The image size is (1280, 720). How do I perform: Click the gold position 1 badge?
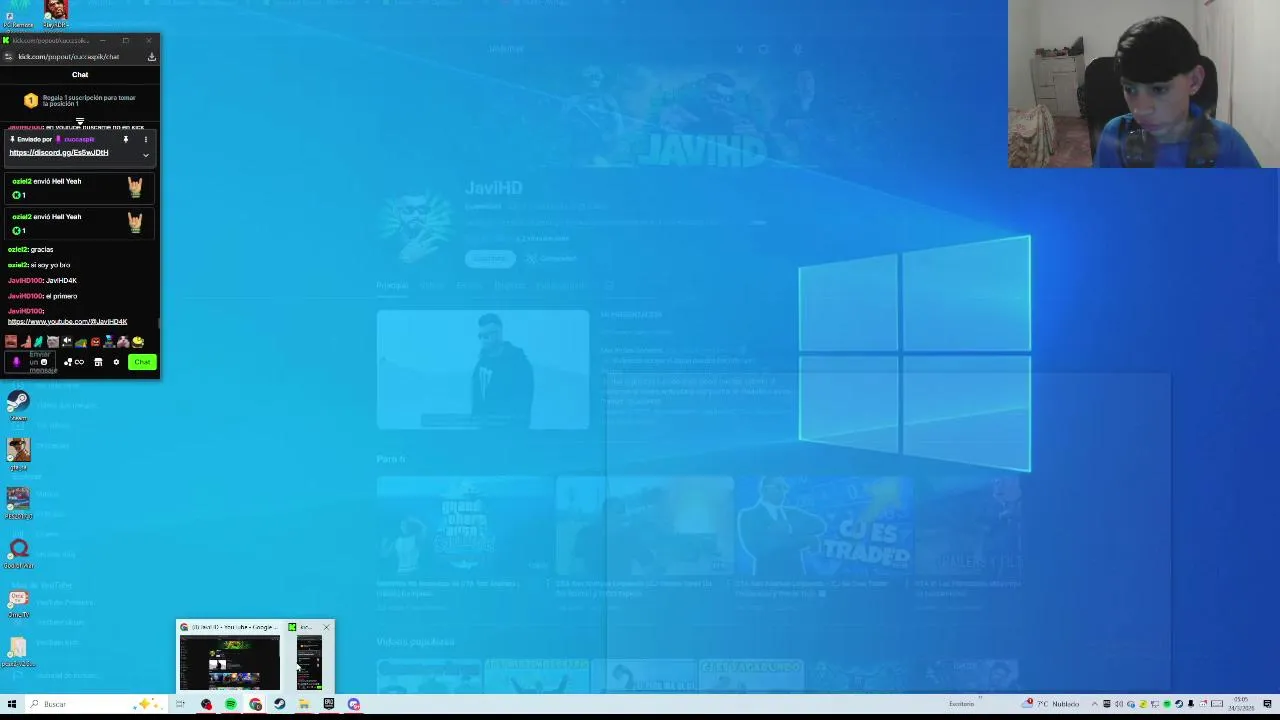point(31,101)
